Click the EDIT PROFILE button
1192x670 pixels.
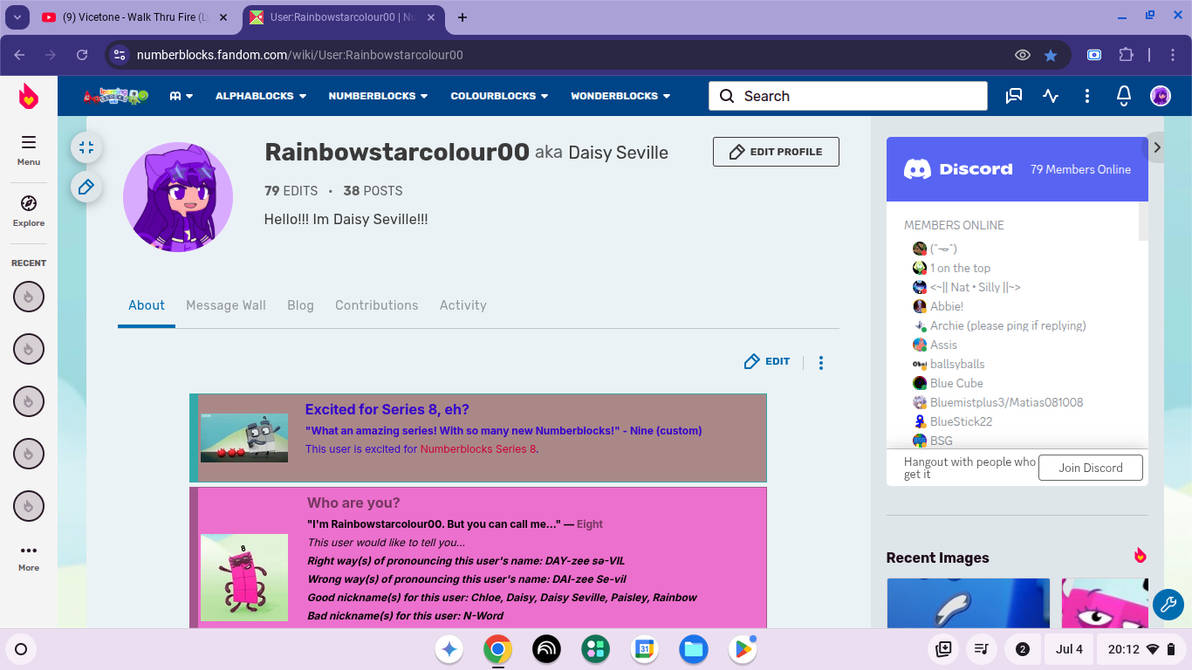(x=775, y=151)
